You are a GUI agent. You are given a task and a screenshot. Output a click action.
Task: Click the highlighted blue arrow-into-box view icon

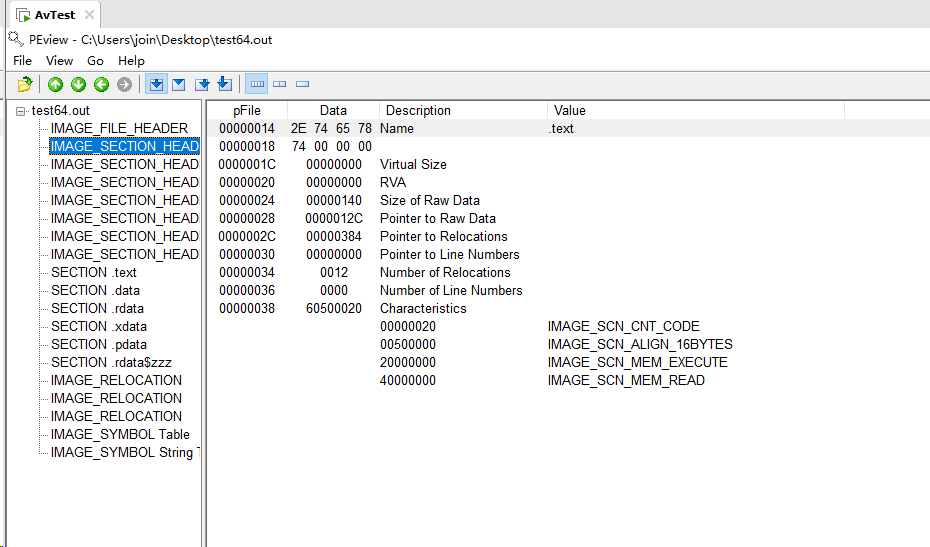click(x=157, y=84)
